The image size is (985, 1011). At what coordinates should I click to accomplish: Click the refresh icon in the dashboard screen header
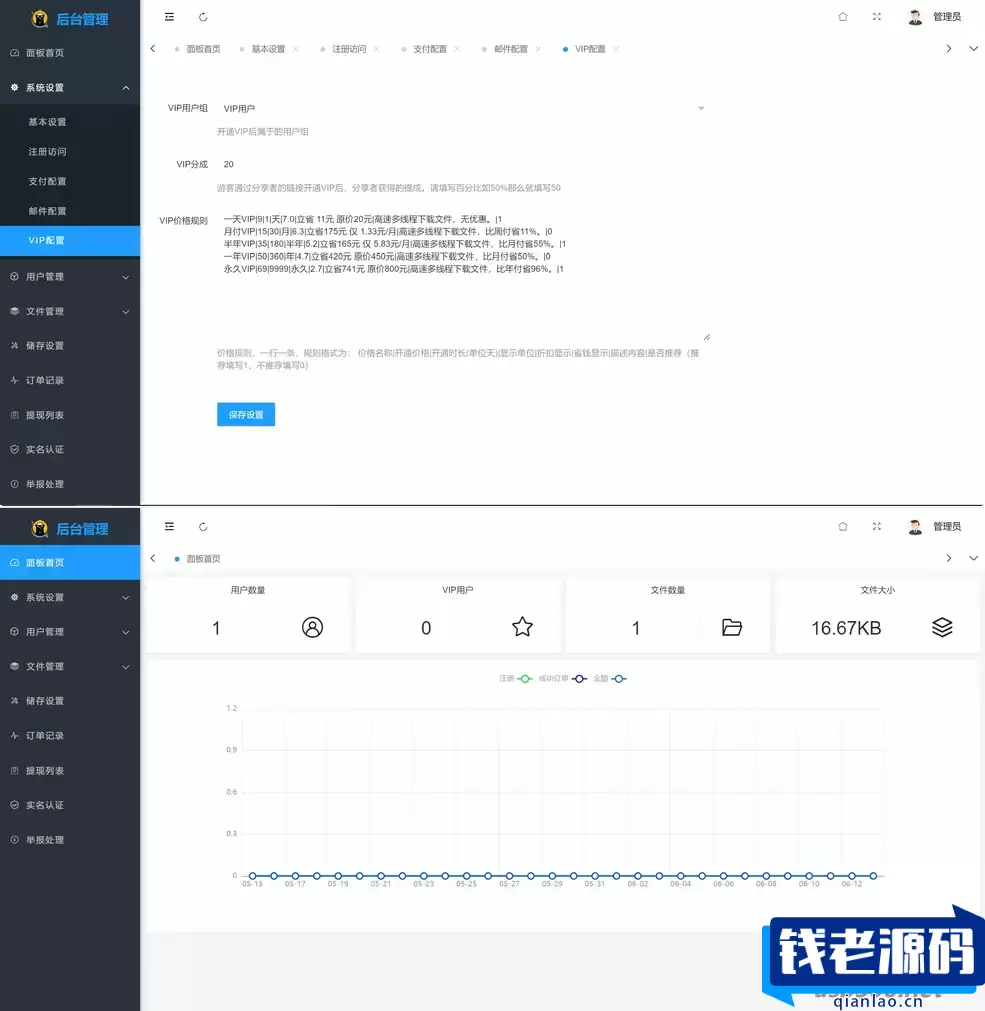click(x=203, y=527)
